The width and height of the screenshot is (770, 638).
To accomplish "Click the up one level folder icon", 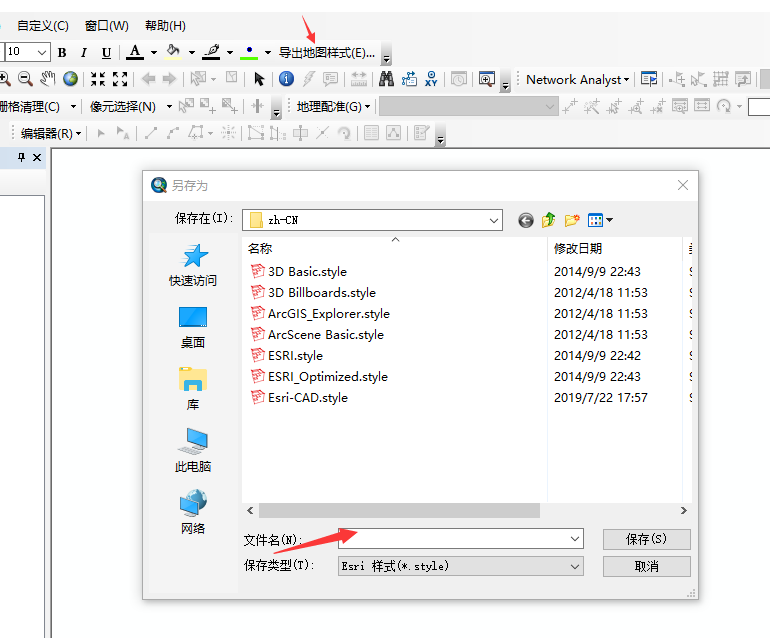I will point(549,220).
